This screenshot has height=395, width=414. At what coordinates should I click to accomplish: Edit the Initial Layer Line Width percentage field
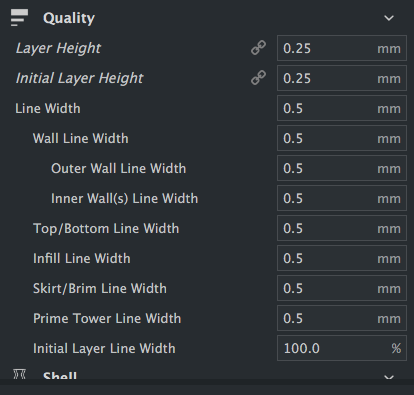(342, 348)
